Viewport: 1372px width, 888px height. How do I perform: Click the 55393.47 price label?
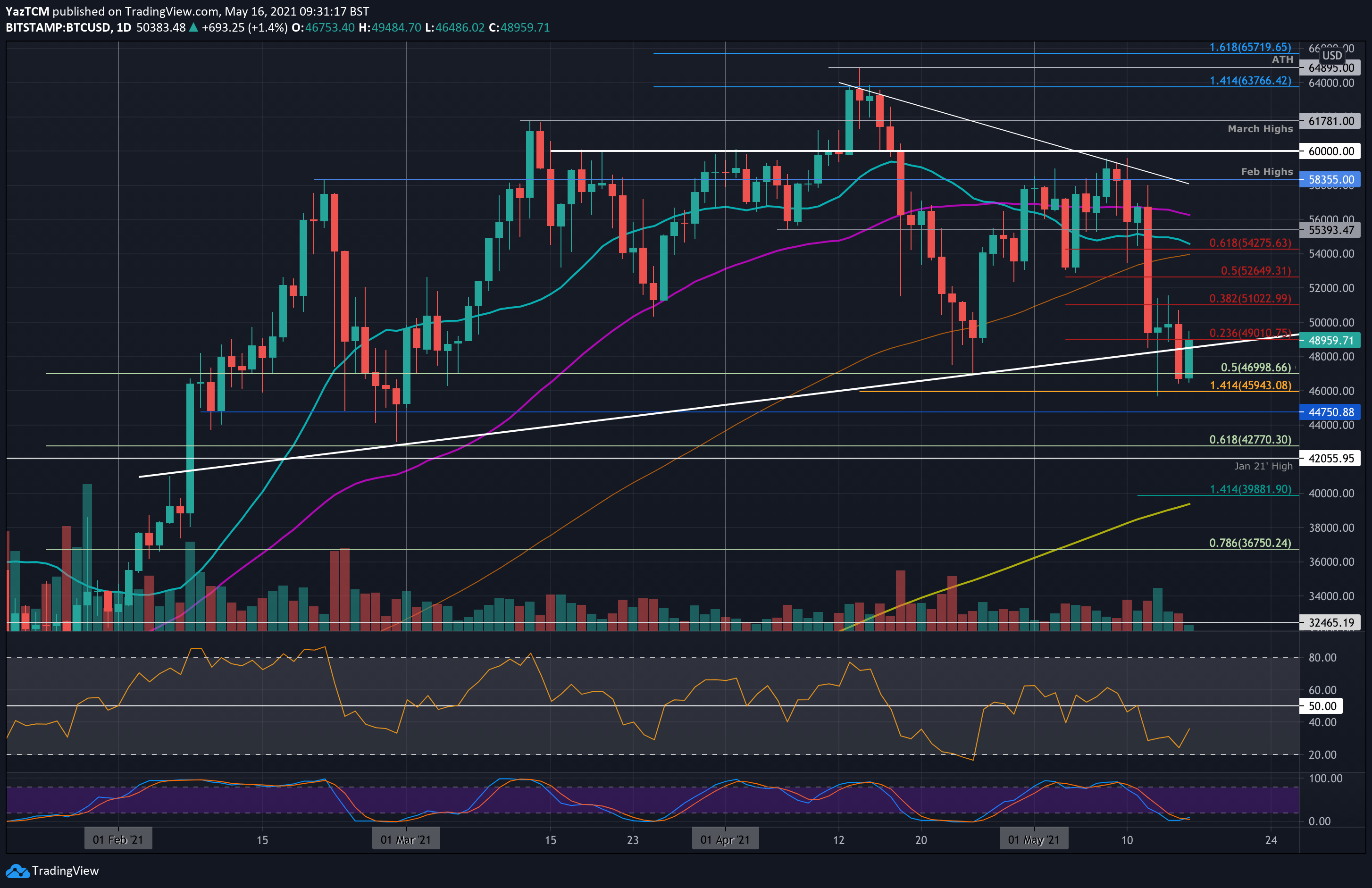point(1330,230)
